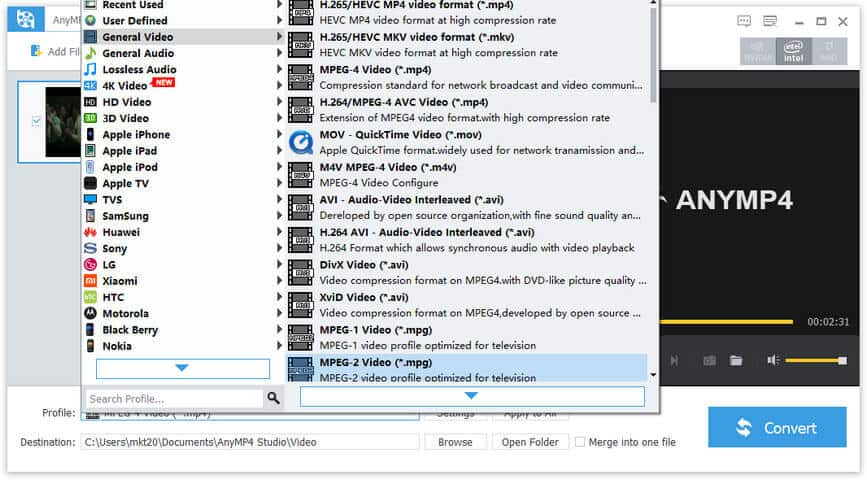Click the Open Folder button
The height and width of the screenshot is (480, 867).
pyautogui.click(x=530, y=442)
